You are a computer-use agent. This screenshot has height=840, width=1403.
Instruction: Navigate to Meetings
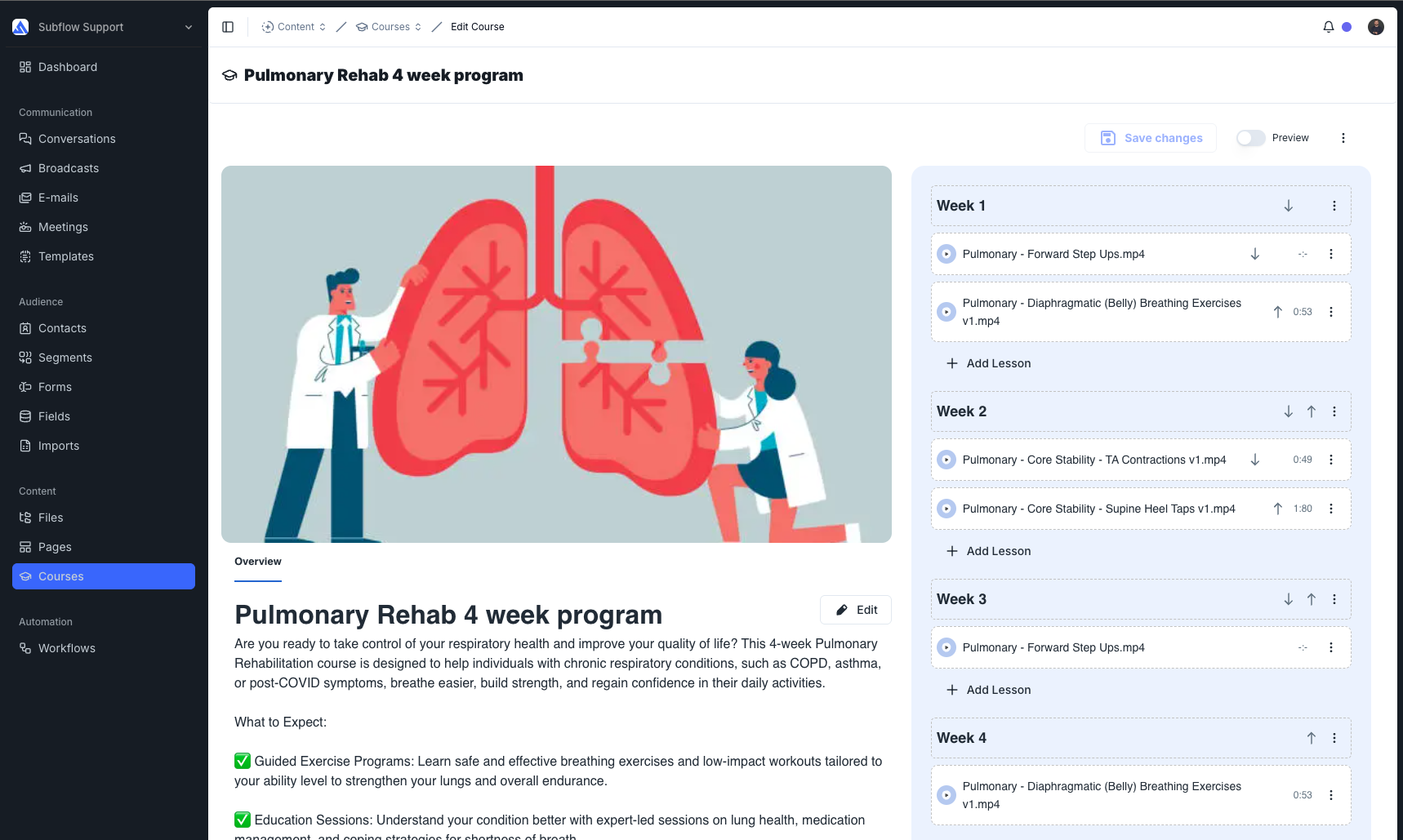pyautogui.click(x=104, y=227)
